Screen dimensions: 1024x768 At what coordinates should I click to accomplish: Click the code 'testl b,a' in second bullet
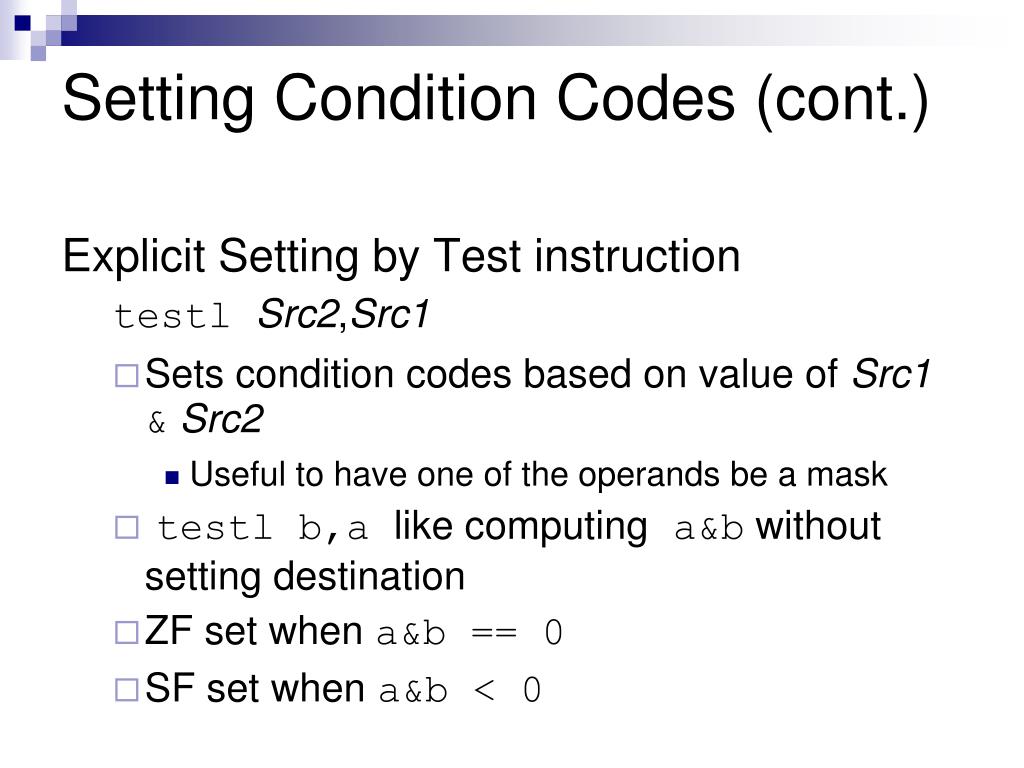263,528
